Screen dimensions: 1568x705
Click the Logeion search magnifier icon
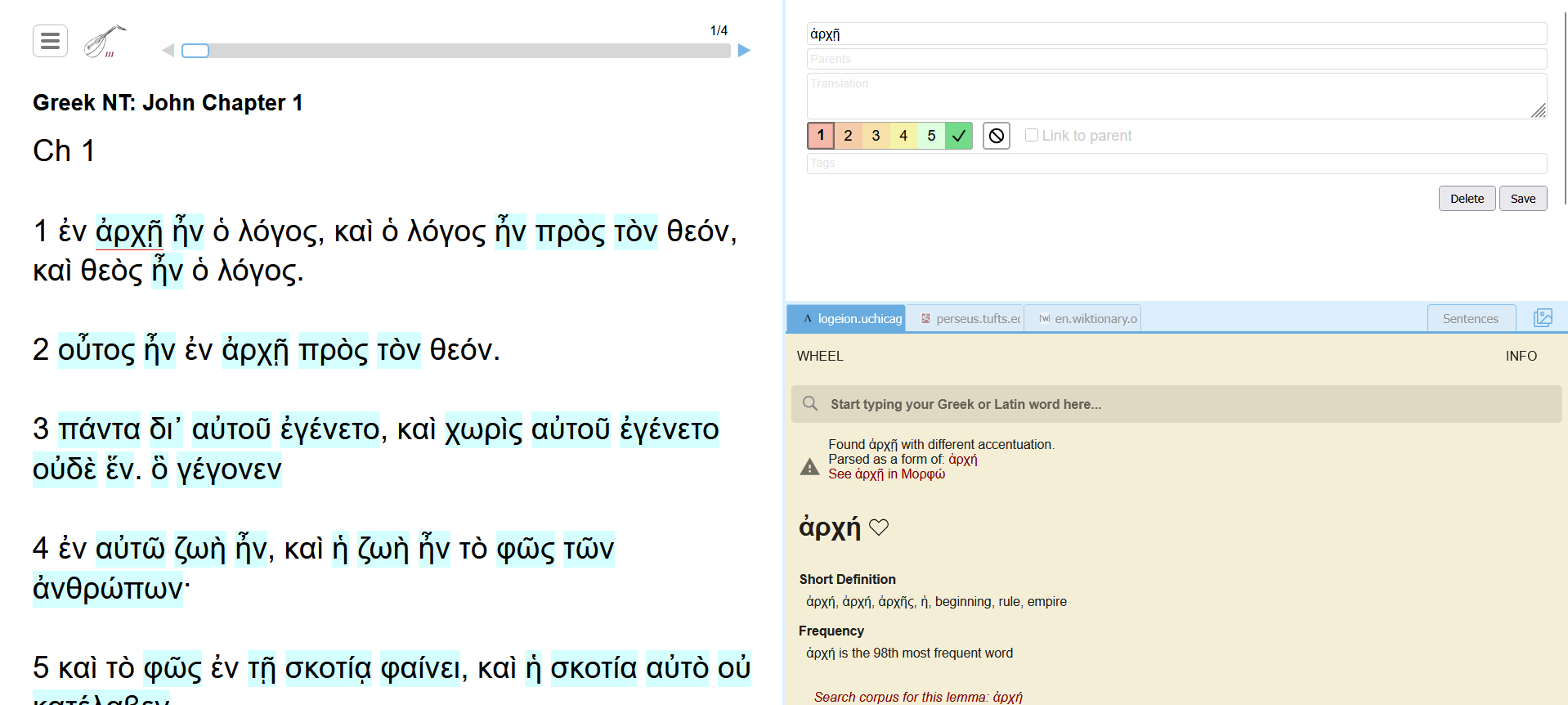click(x=810, y=404)
